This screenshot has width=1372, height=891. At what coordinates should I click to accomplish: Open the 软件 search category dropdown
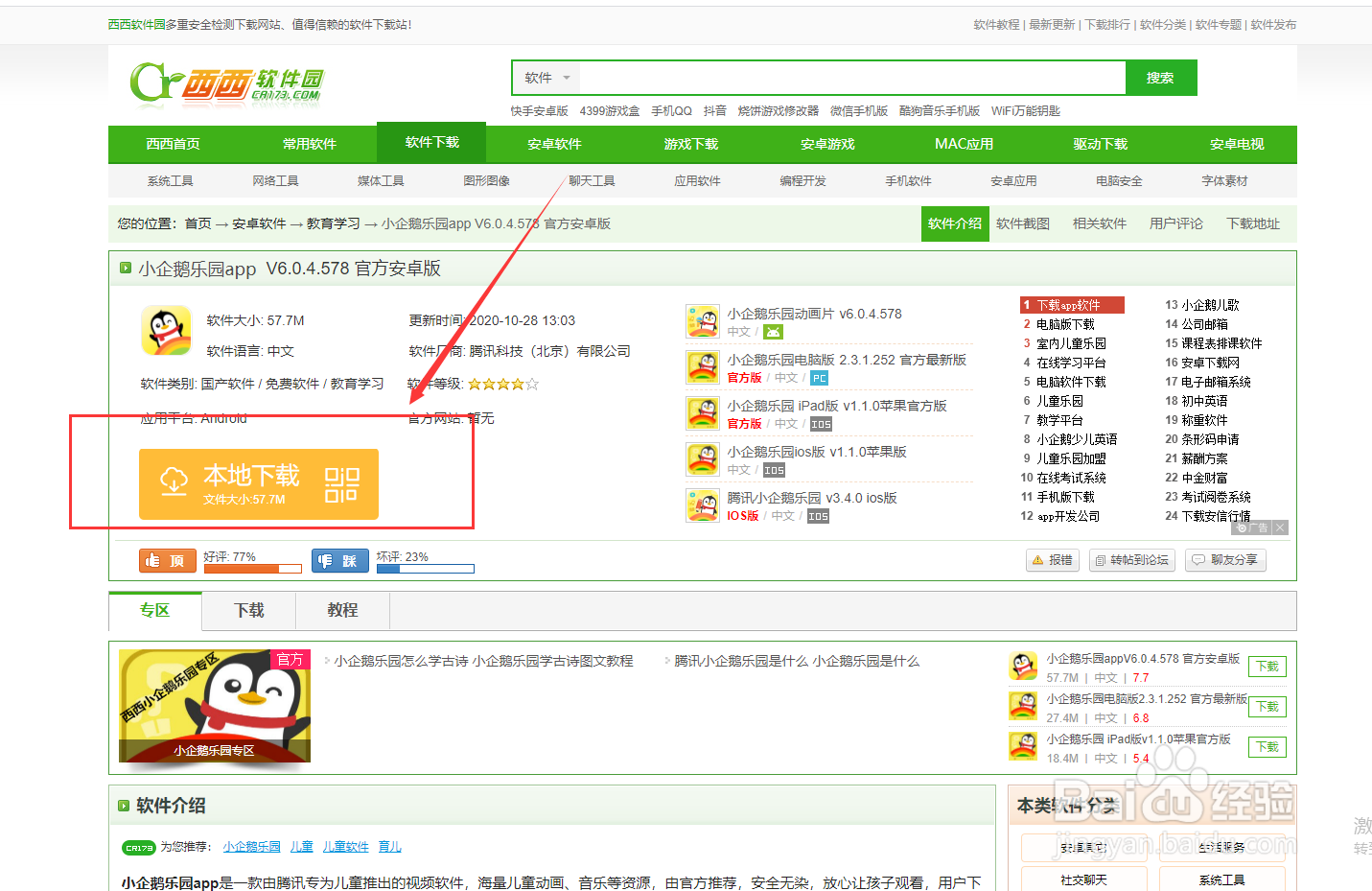click(546, 78)
